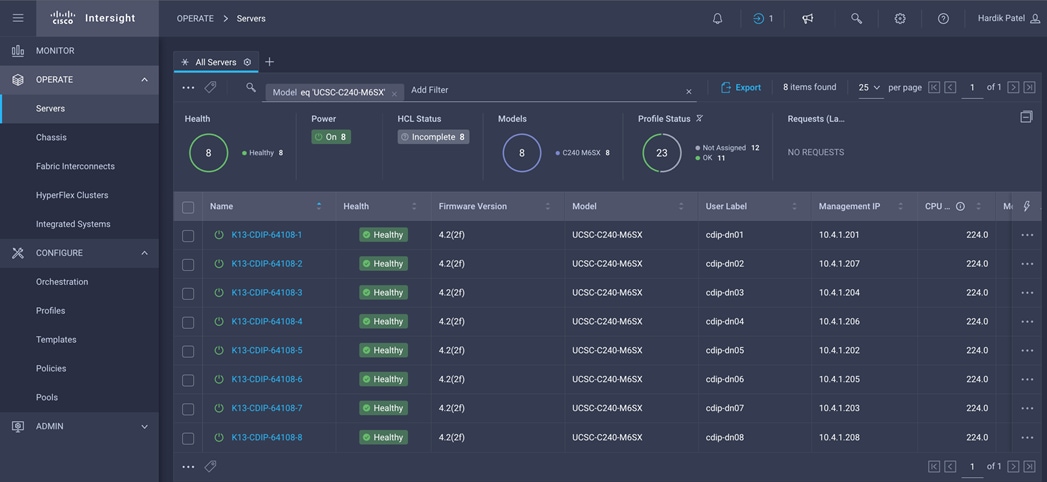Viewport: 1047px width, 482px height.
Task: Open the help question mark menu
Action: [x=943, y=19]
